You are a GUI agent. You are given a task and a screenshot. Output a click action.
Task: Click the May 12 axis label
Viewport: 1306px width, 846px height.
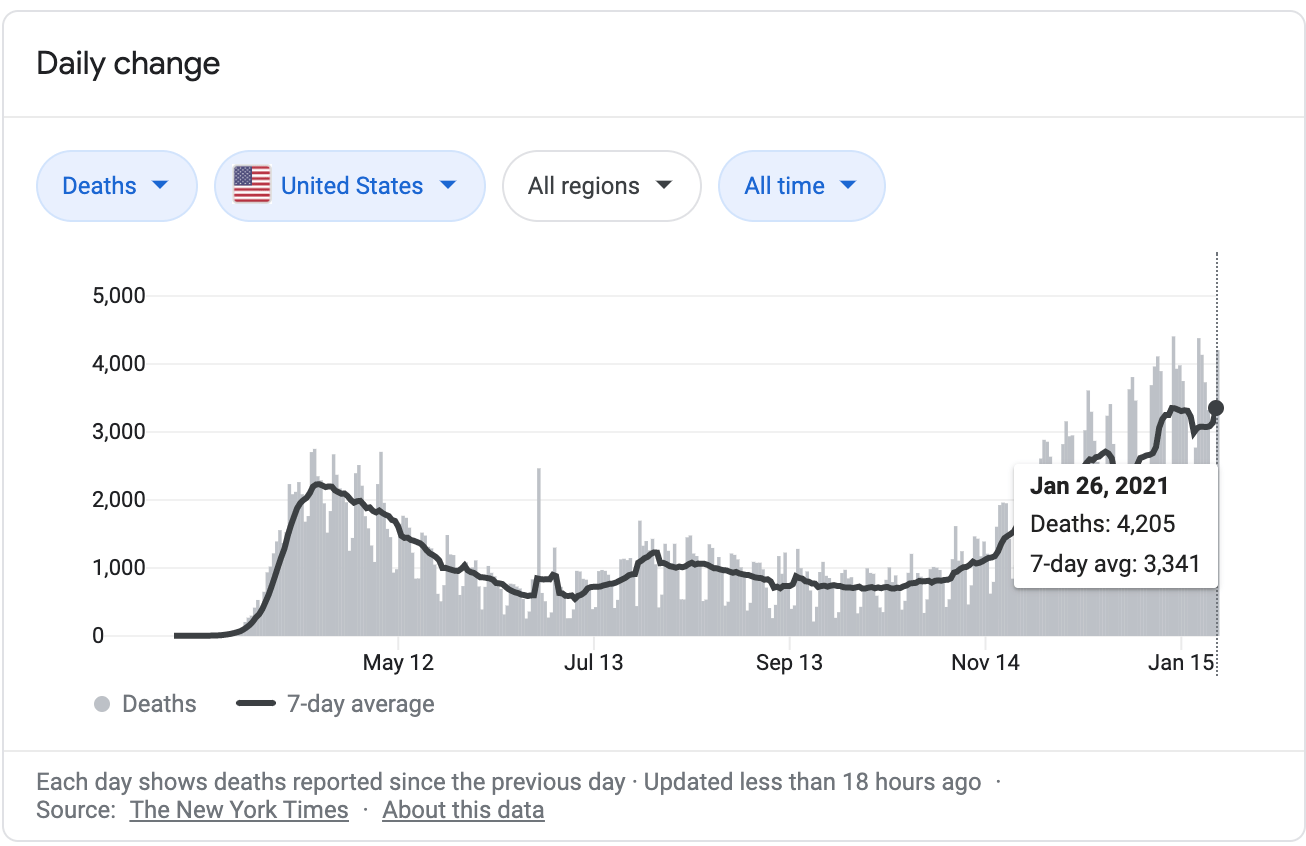(398, 663)
